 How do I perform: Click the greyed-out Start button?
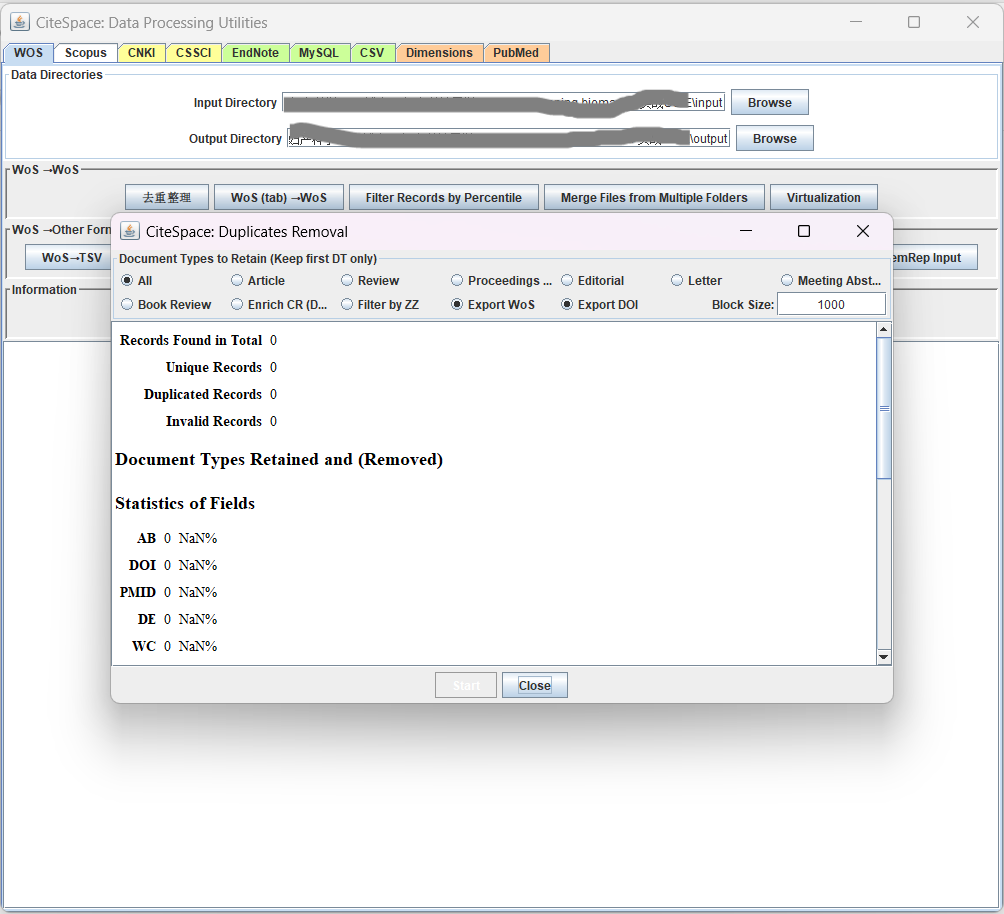pos(466,685)
